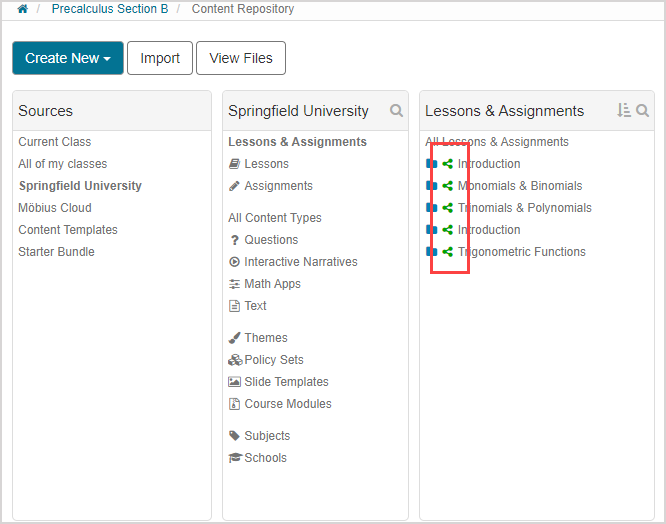Select All Lessons & Assignments entry
This screenshot has height=524, width=666.
tap(497, 142)
